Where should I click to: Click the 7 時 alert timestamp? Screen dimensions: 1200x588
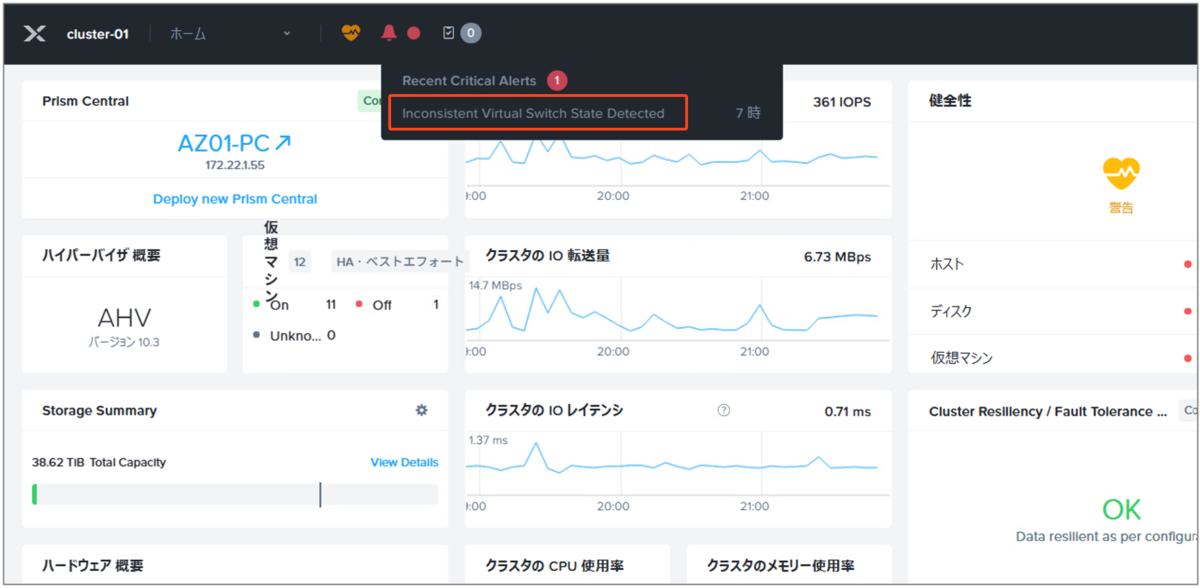pos(748,113)
